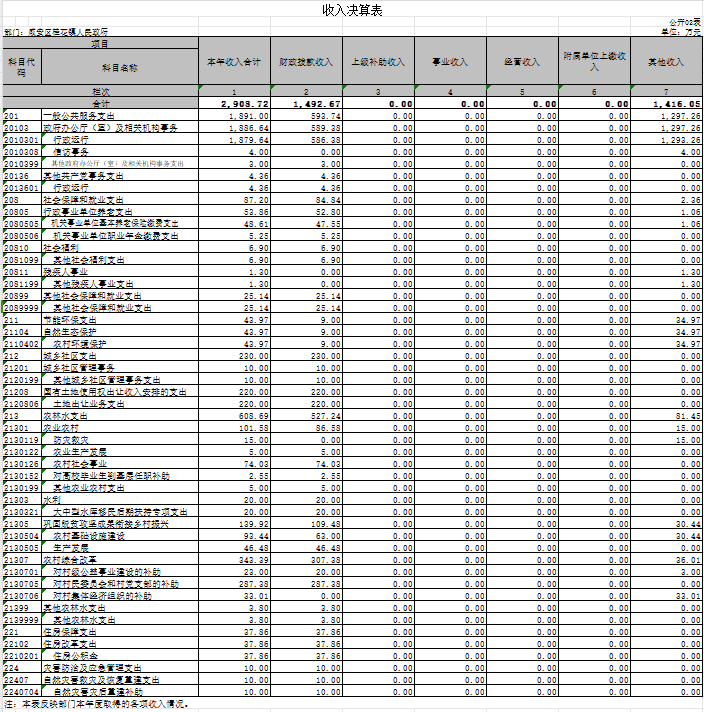Screen dimensions: 704x712
Task: Click the 栏次 row label
Action: [100, 91]
